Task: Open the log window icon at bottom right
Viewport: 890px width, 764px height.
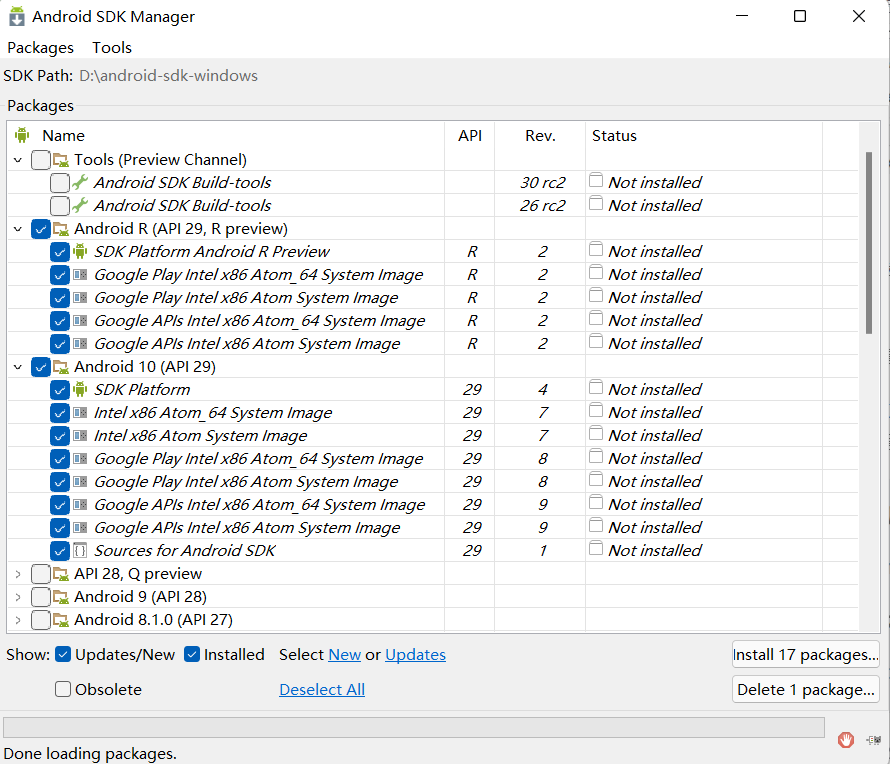Action: coord(874,740)
